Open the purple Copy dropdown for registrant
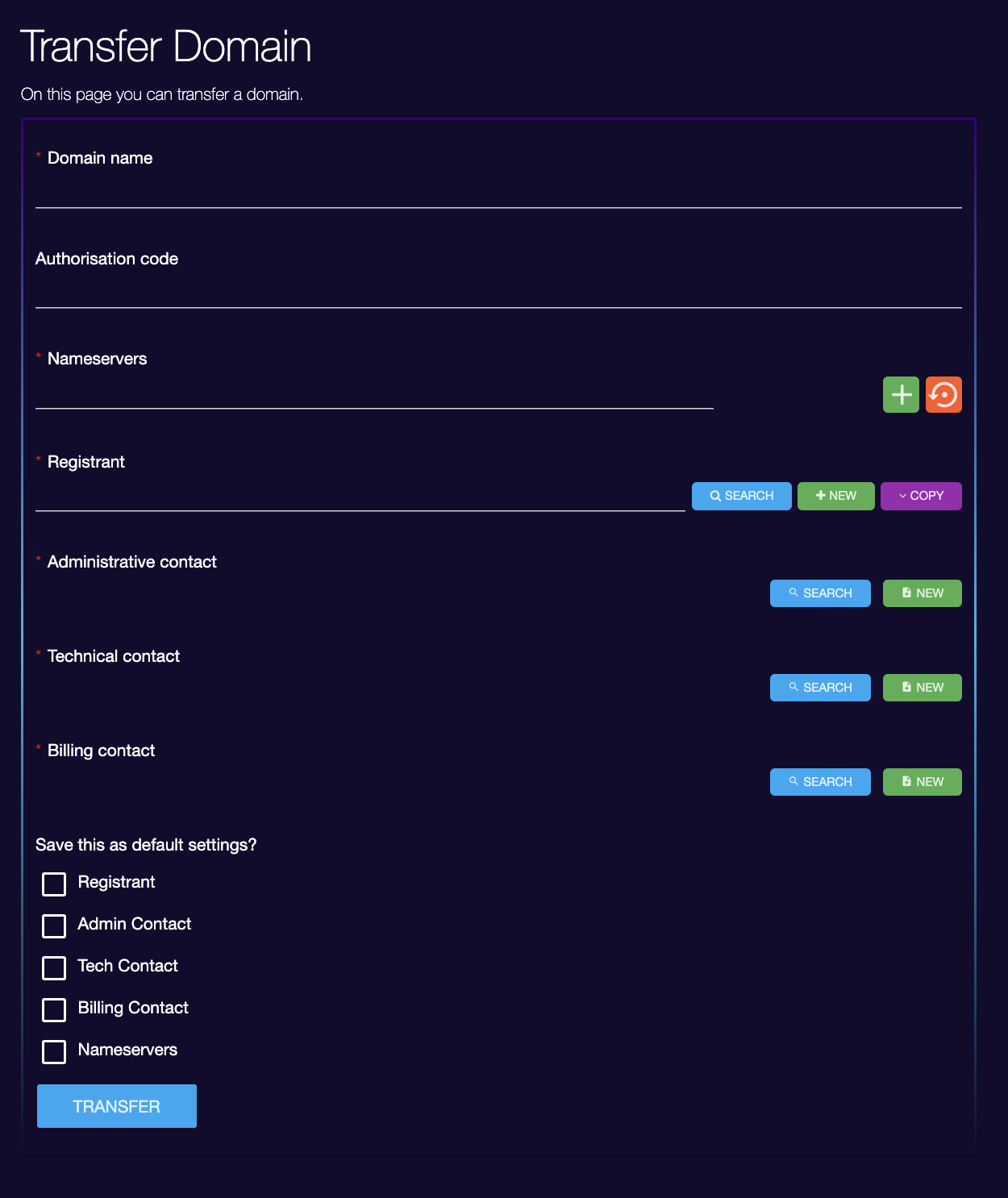Viewport: 1008px width, 1198px height. point(921,496)
